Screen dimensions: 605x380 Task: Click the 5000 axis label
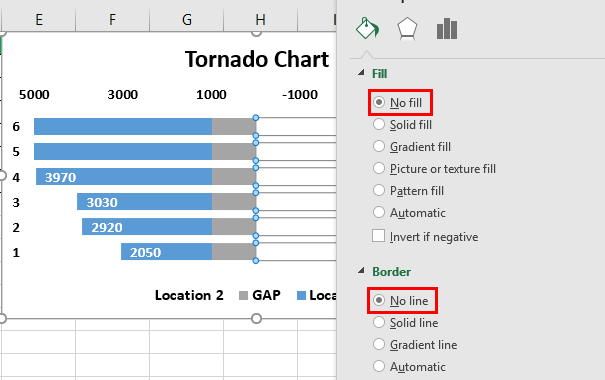click(x=34, y=95)
